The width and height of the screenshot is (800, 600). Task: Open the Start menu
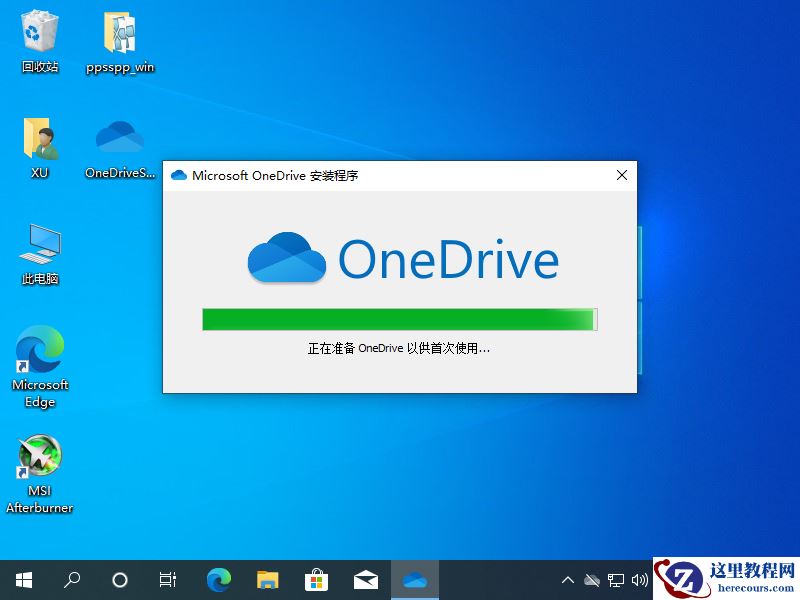click(22, 579)
